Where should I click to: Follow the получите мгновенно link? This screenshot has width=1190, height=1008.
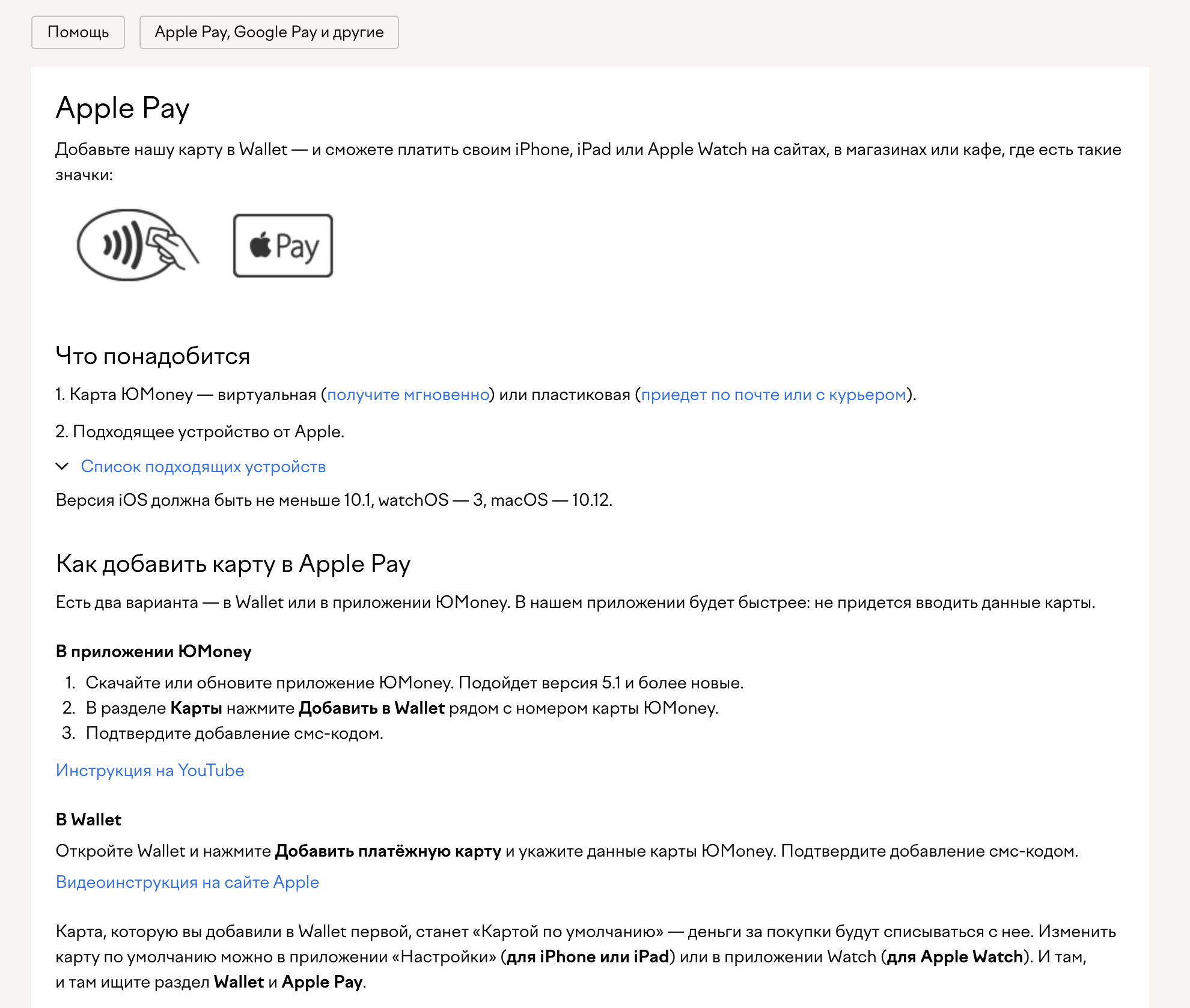click(408, 395)
